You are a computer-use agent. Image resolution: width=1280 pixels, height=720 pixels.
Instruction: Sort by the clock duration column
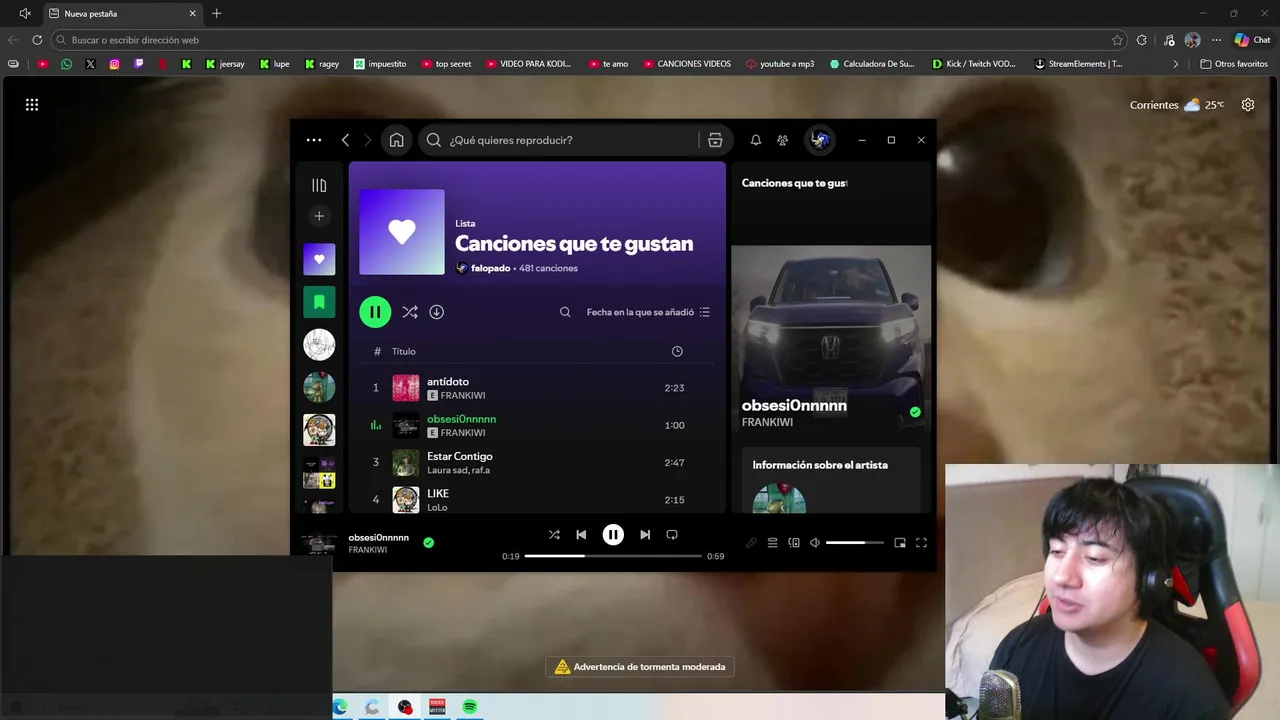point(677,351)
